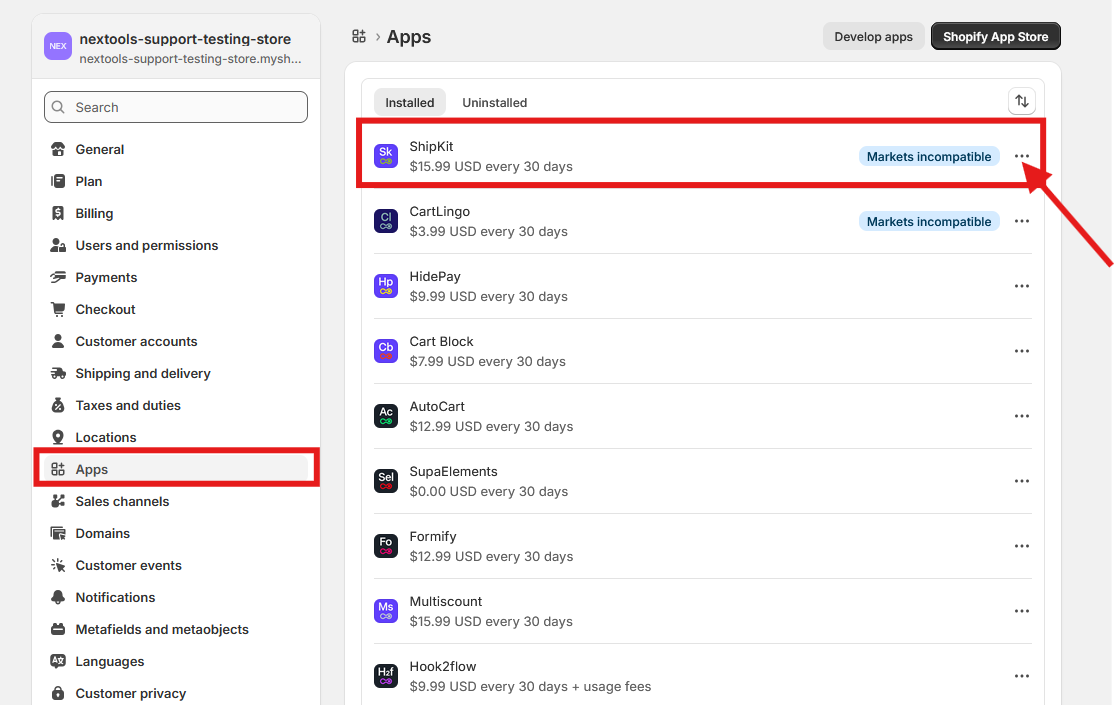This screenshot has height=705, width=1114.
Task: Click the sort apps arrows icon
Action: coord(1021,101)
